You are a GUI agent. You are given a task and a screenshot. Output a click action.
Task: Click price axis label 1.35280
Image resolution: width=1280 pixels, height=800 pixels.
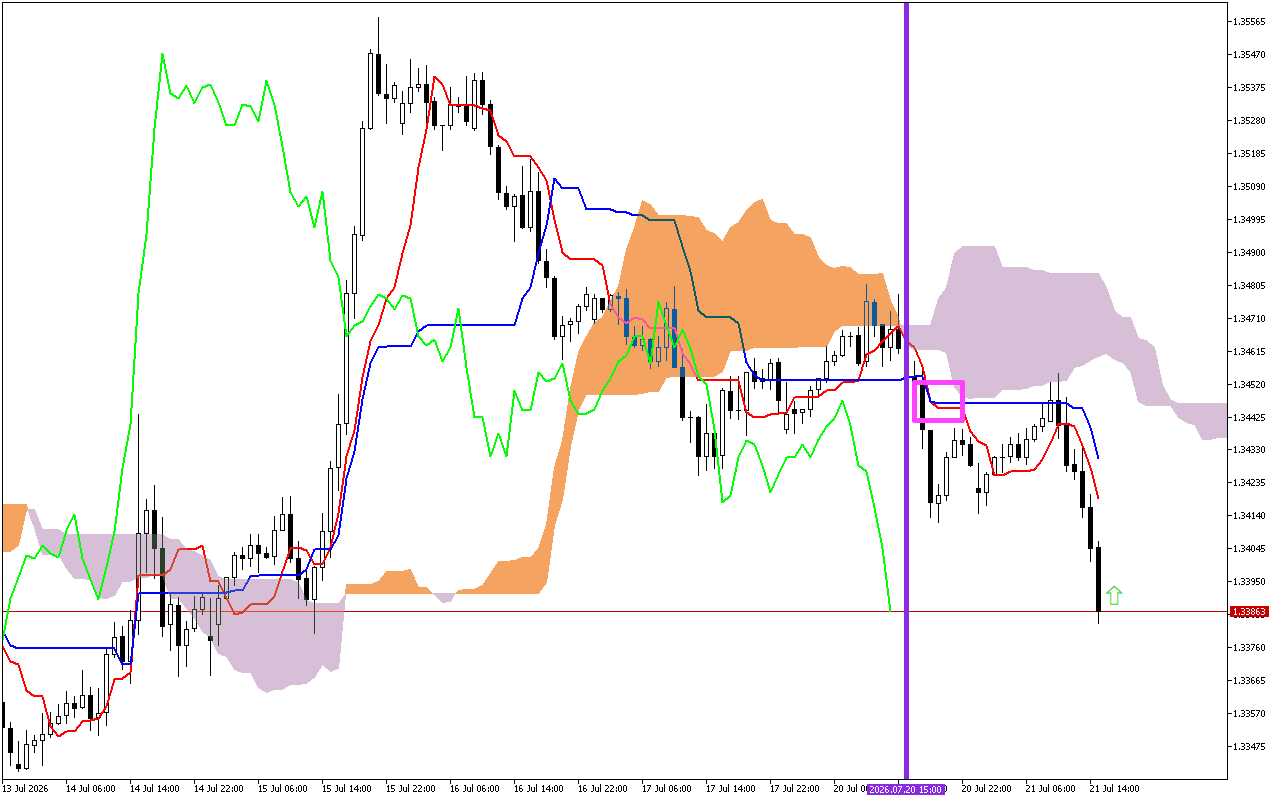click(x=1250, y=120)
